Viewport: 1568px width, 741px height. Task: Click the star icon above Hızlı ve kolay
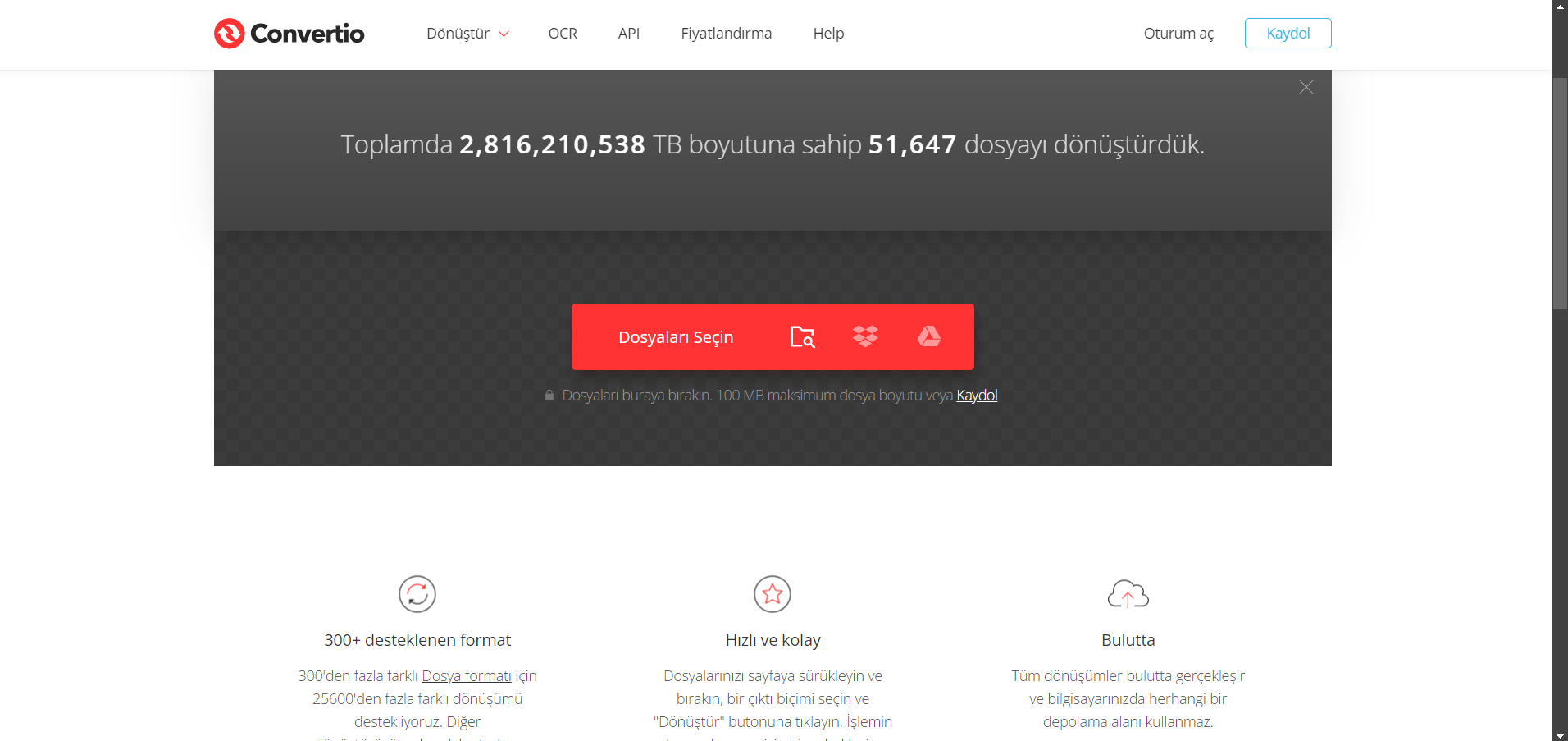pyautogui.click(x=773, y=594)
